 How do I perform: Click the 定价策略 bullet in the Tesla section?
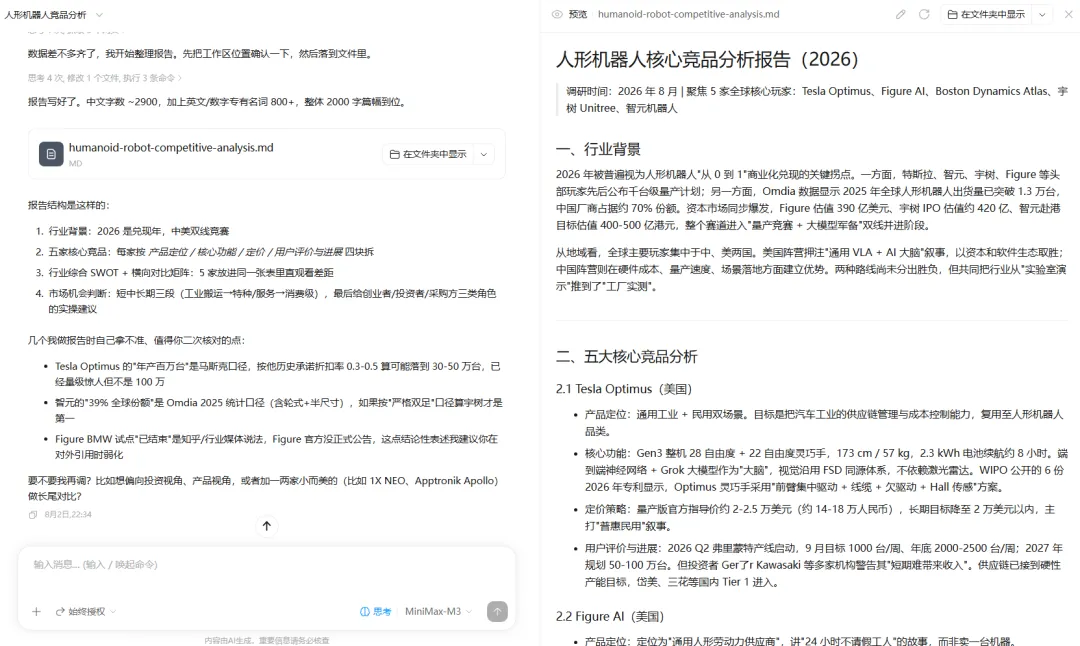point(820,517)
